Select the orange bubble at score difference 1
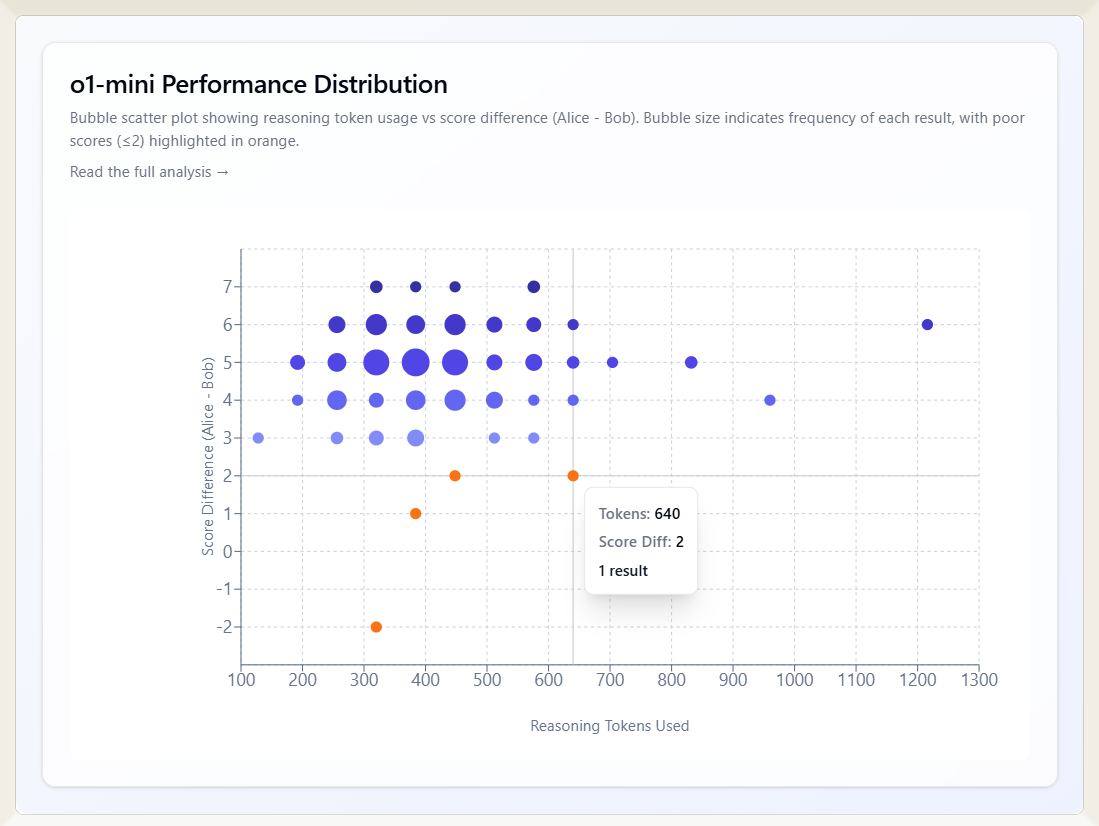 [x=415, y=514]
